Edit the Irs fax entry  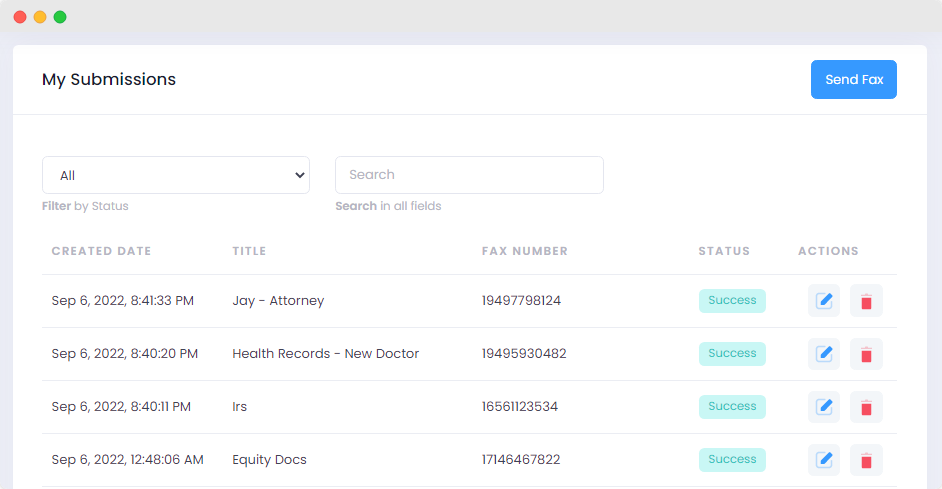click(824, 407)
